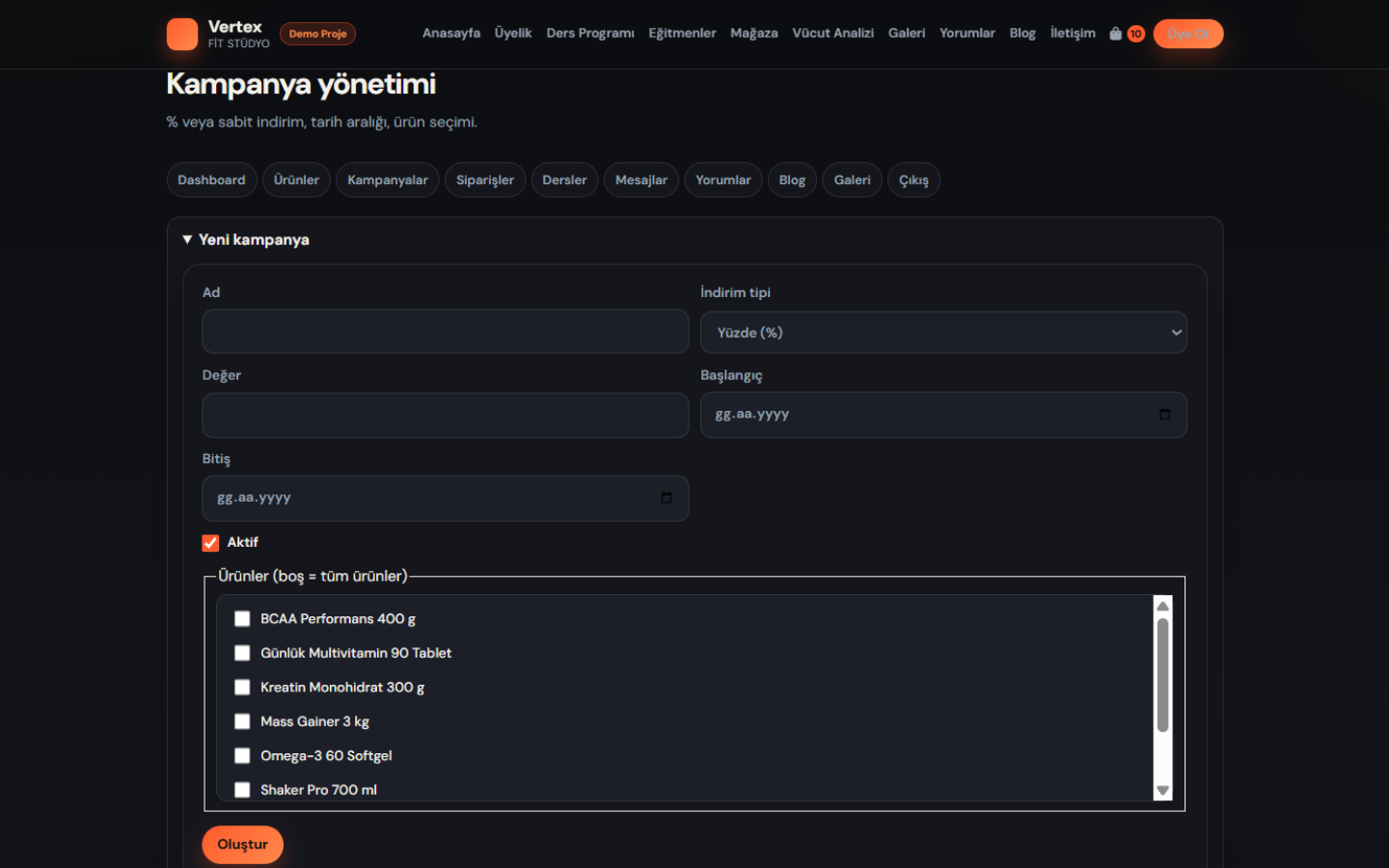Image resolution: width=1389 pixels, height=868 pixels.
Task: Open admin Galeri pill tab
Action: click(852, 180)
